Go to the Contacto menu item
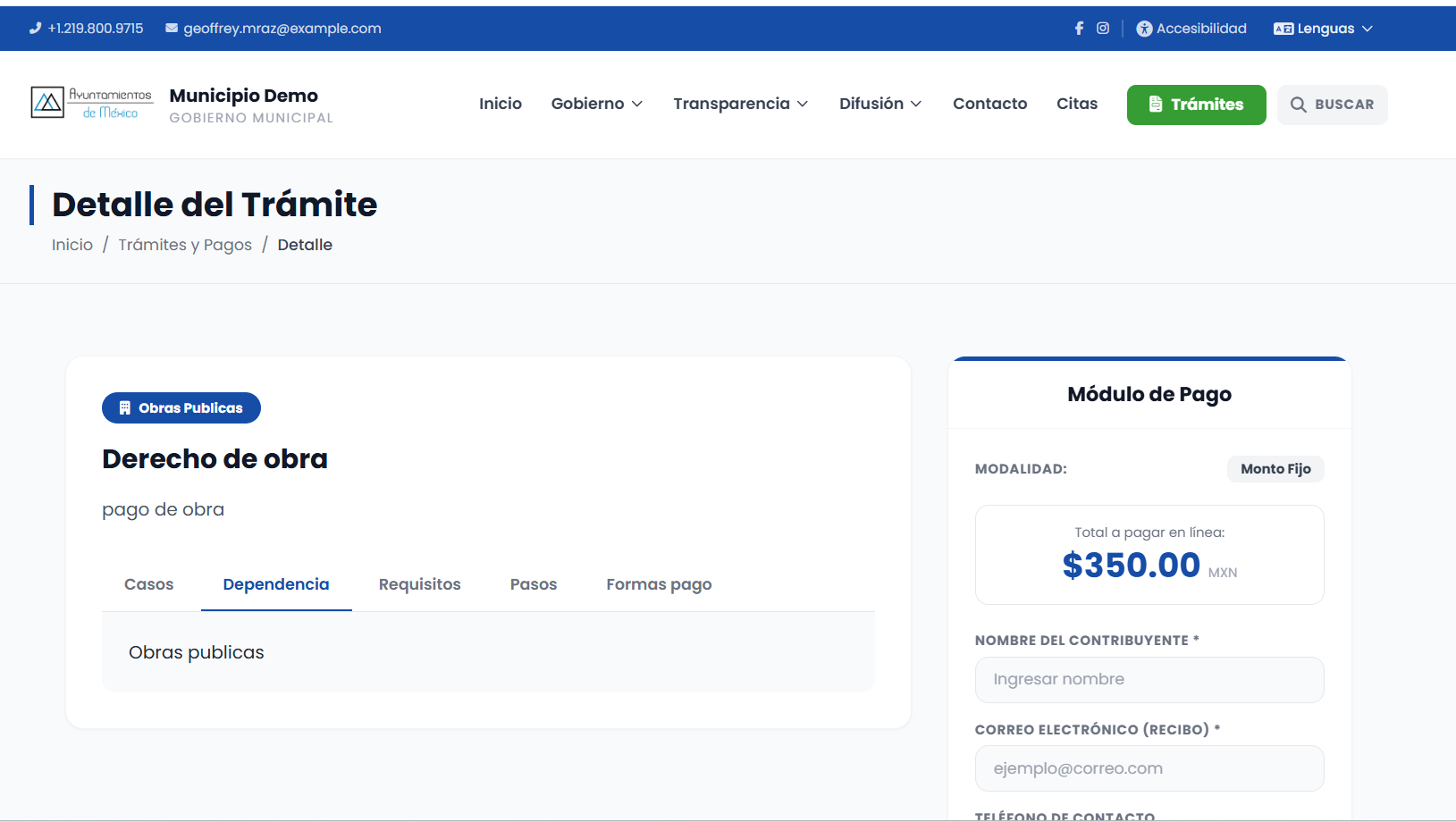Screen dimensions: 1456x822 click(989, 104)
